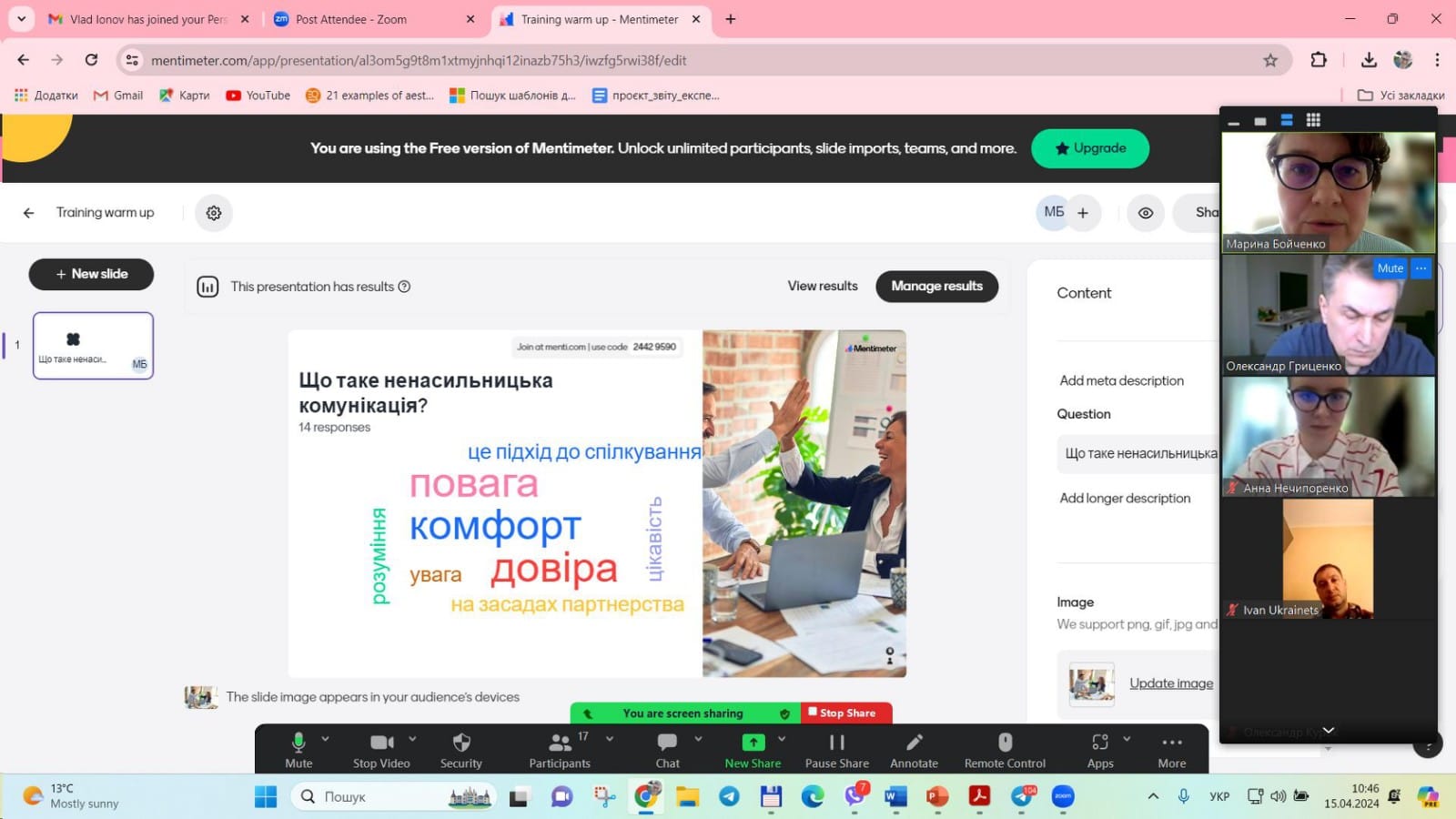Click the New Share icon
This screenshot has height=819, width=1456.
click(x=753, y=743)
